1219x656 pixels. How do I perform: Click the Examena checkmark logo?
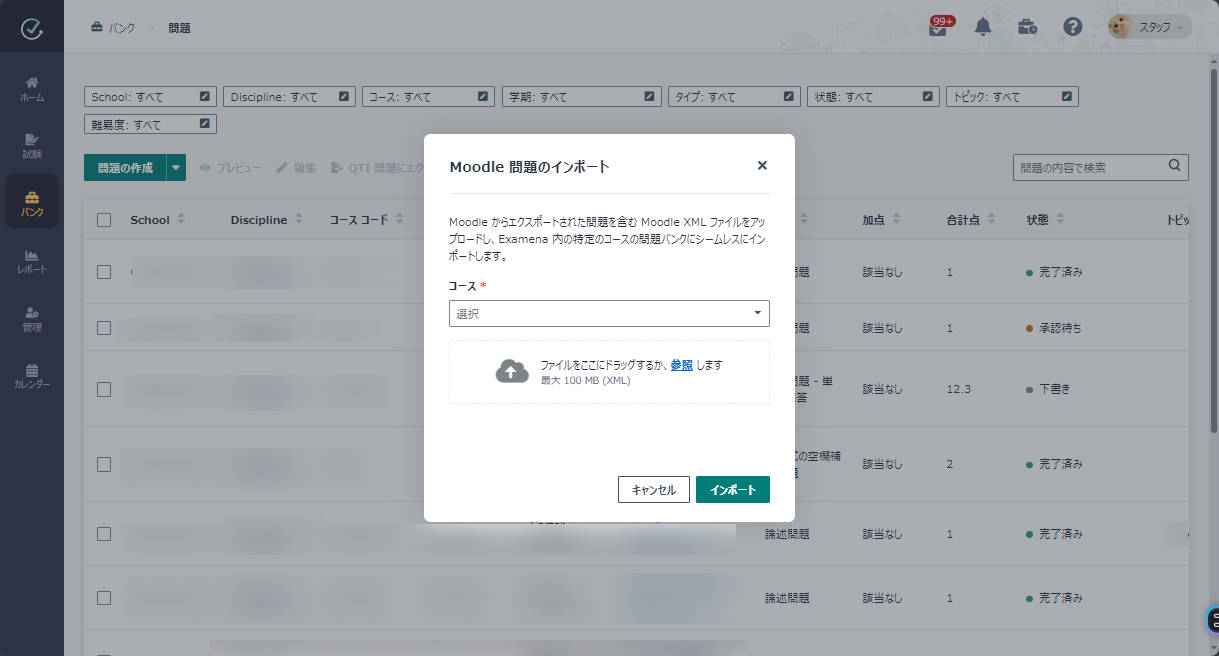[32, 28]
